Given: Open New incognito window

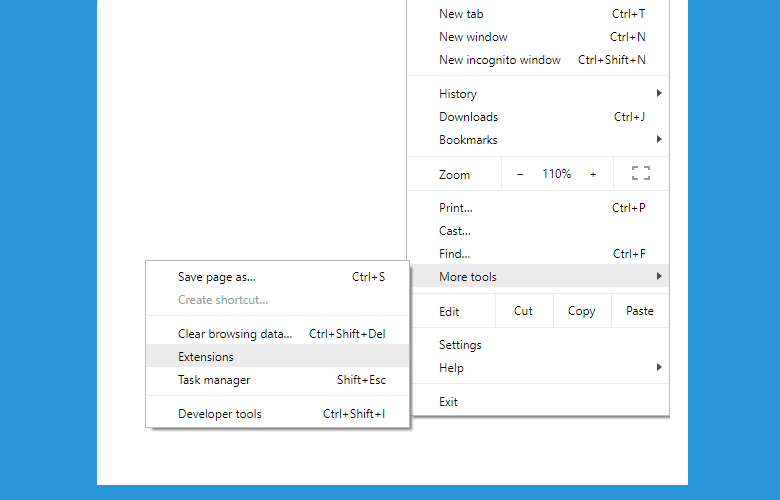Looking at the screenshot, I should point(538,60).
